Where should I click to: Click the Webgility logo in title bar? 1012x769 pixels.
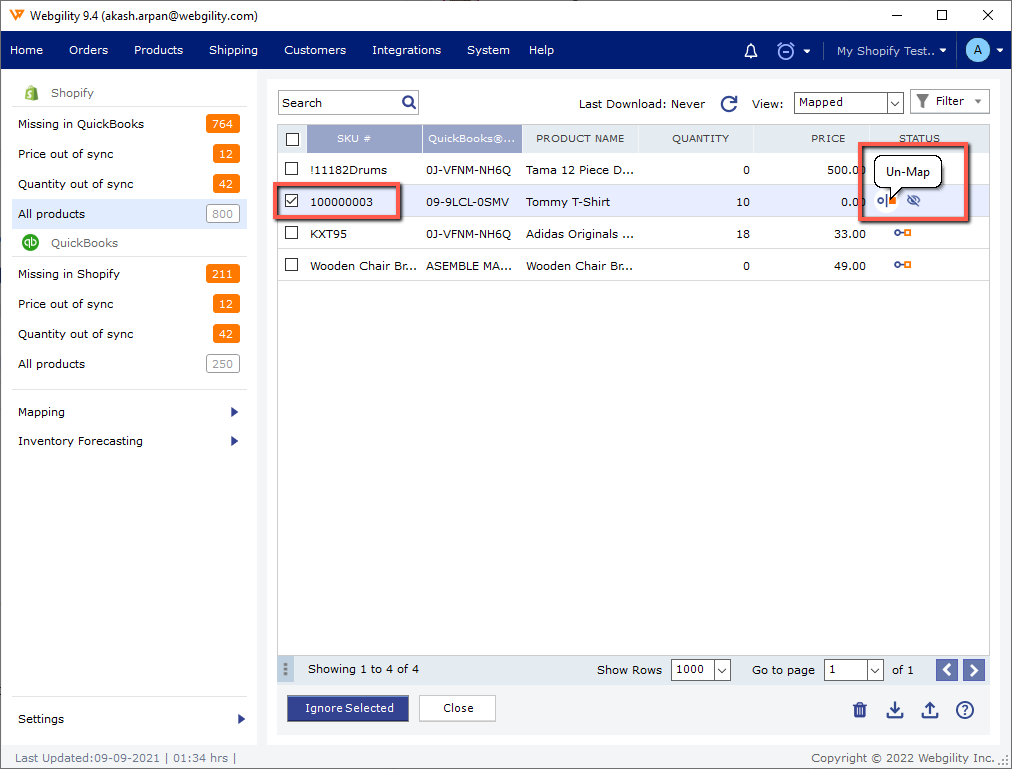17,15
